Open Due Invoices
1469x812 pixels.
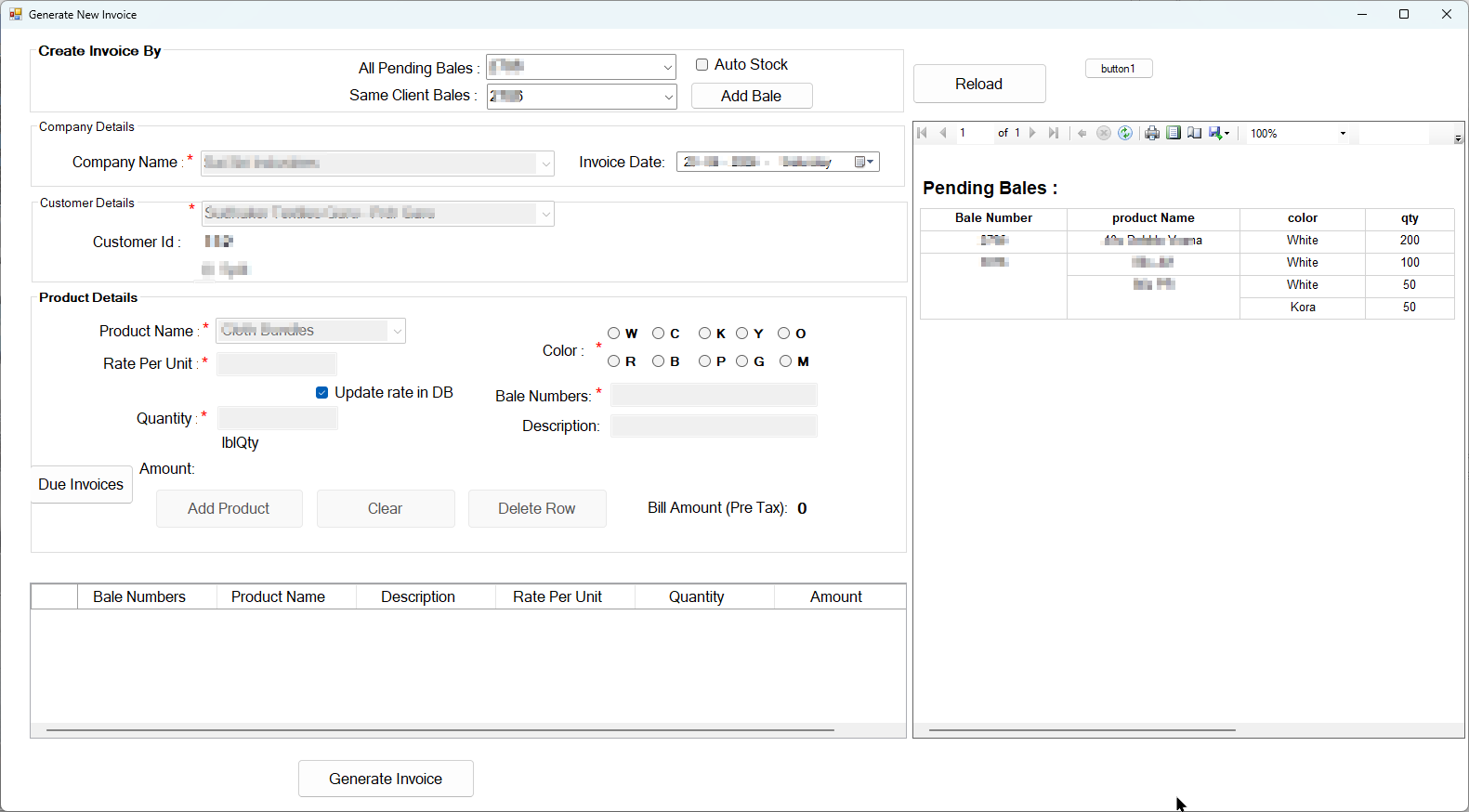point(81,484)
